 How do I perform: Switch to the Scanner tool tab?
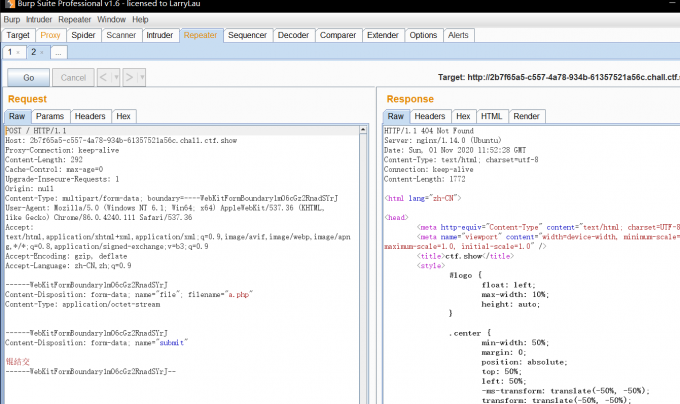pos(121,35)
